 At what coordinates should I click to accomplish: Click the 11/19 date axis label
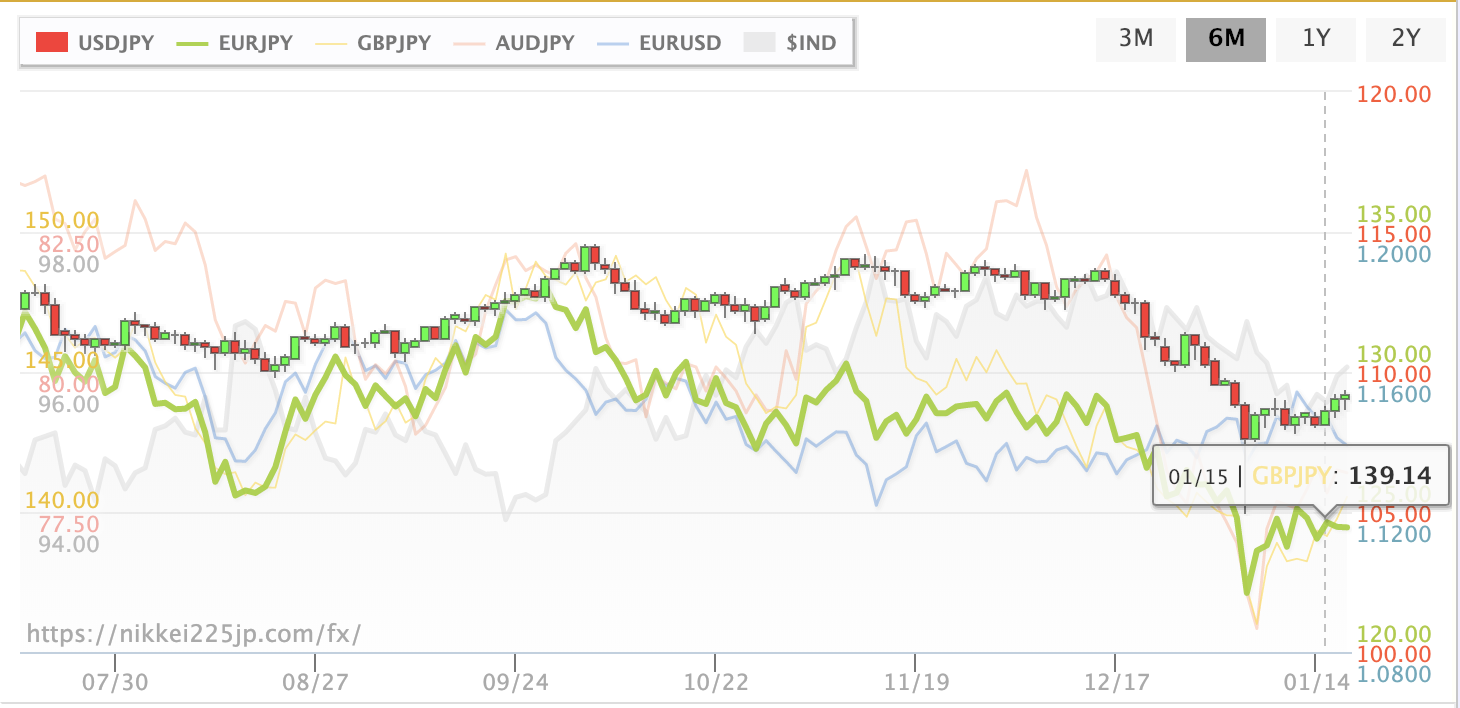pos(916,682)
